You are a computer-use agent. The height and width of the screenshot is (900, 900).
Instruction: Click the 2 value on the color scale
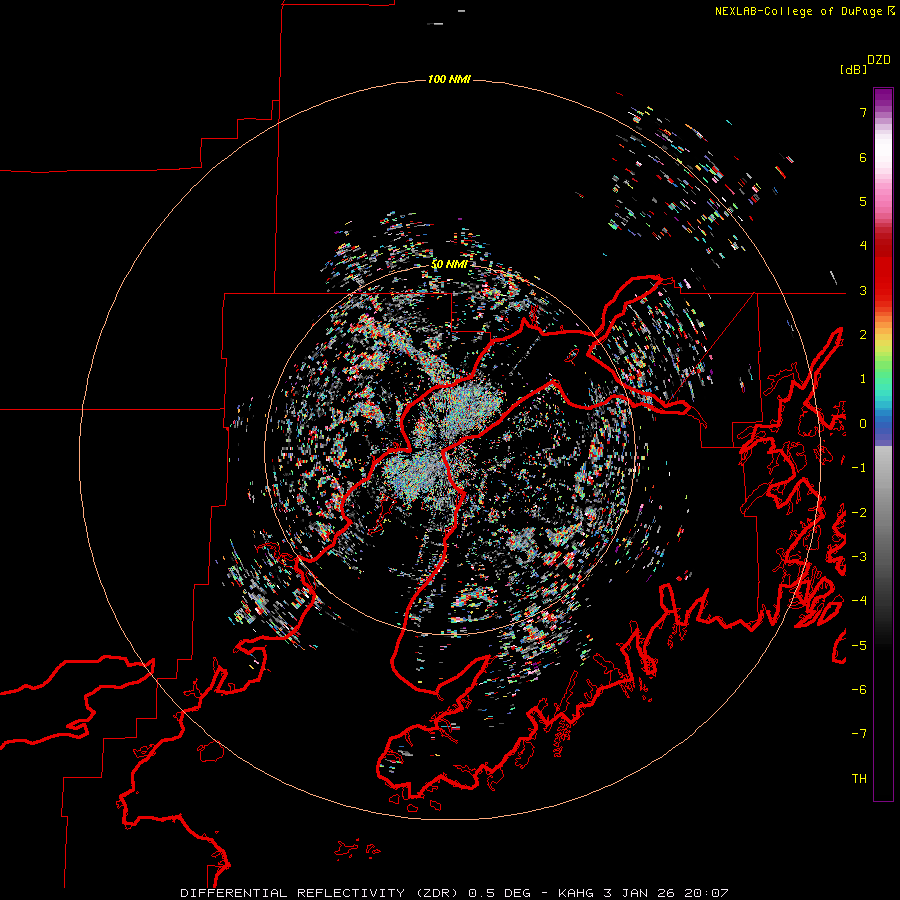(x=863, y=335)
